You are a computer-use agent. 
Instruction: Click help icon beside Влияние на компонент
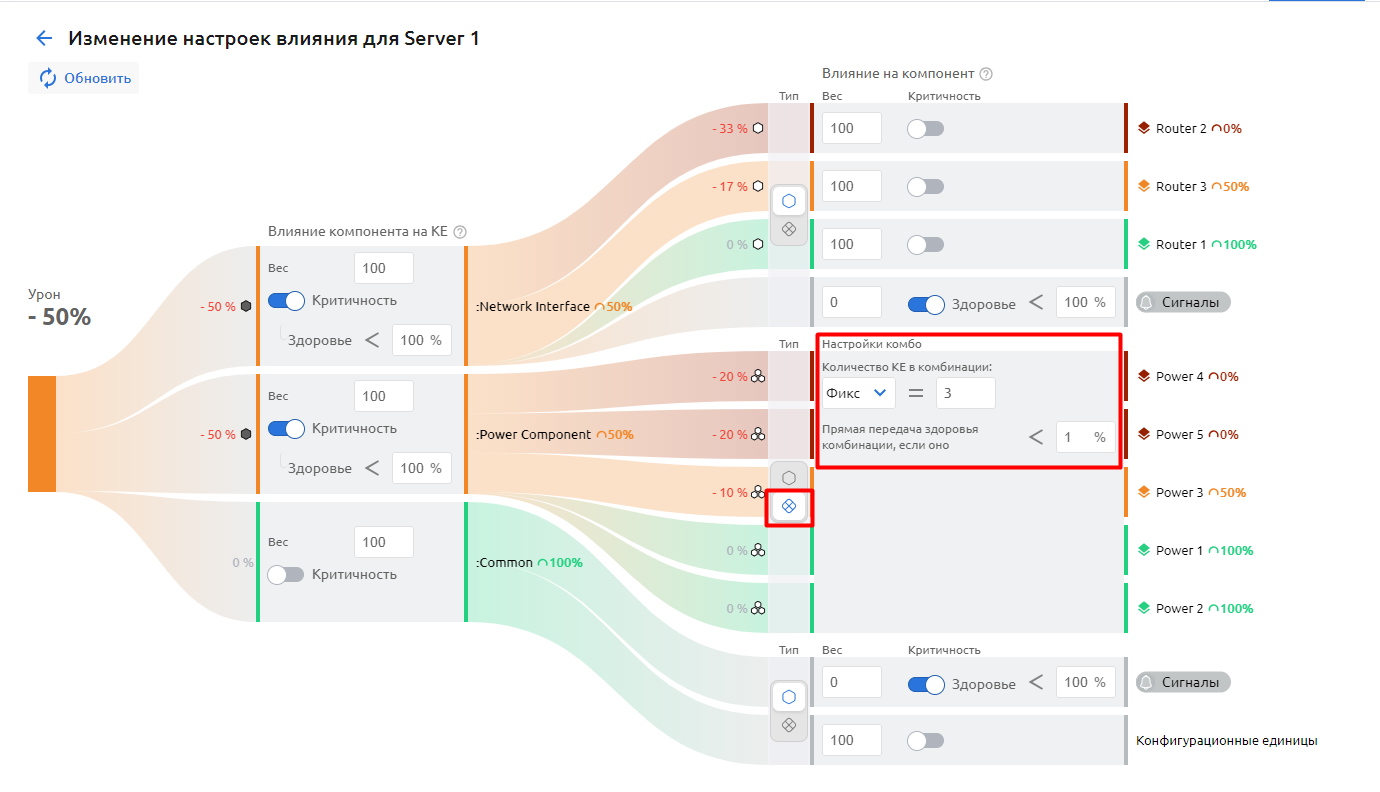point(986,74)
